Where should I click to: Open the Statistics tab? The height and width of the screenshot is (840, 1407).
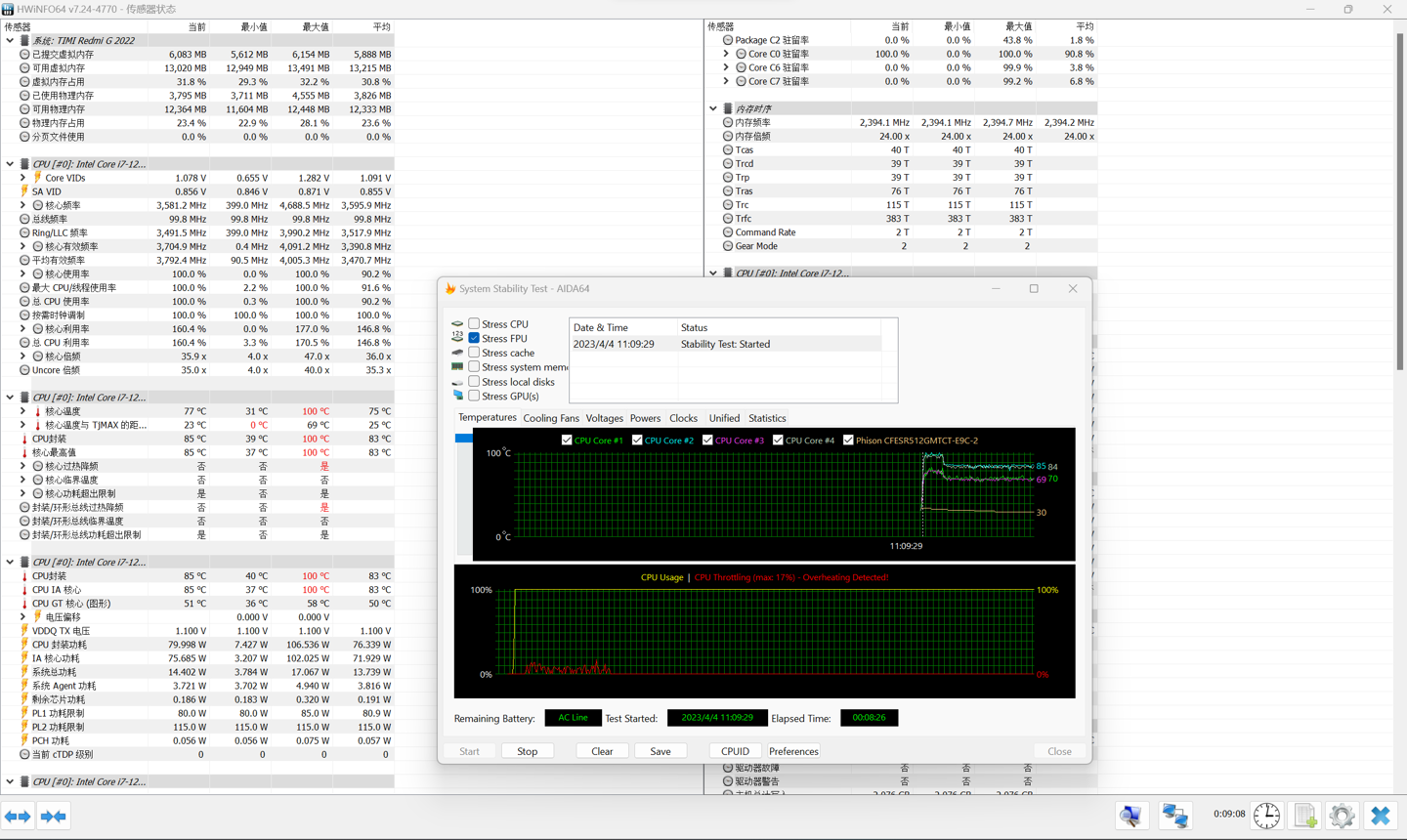click(766, 418)
